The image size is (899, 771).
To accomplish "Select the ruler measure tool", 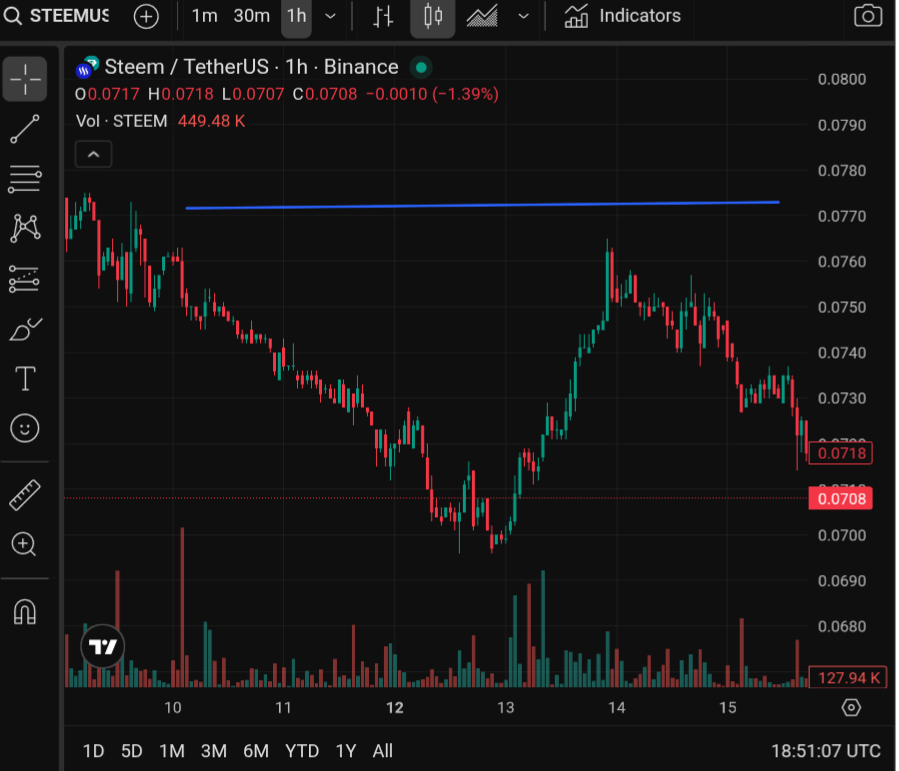I will click(25, 495).
